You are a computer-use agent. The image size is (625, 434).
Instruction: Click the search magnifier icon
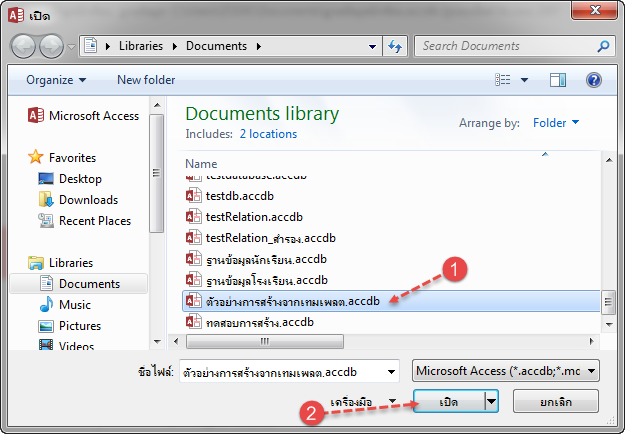coord(603,46)
